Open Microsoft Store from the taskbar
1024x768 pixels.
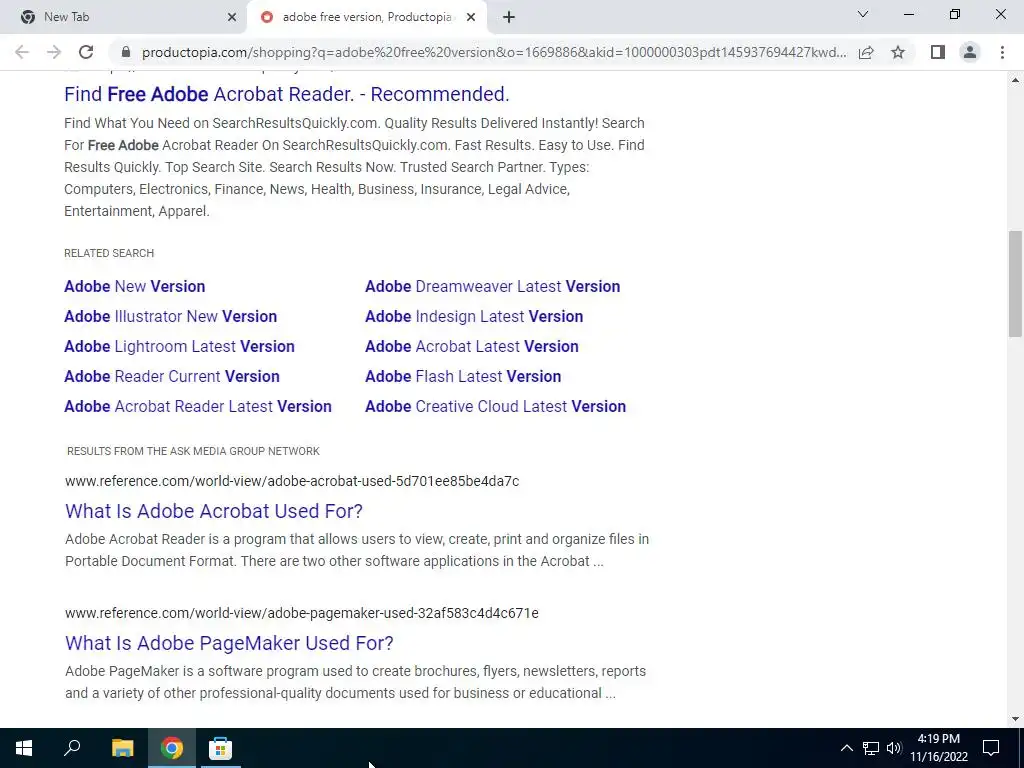pyautogui.click(x=220, y=748)
